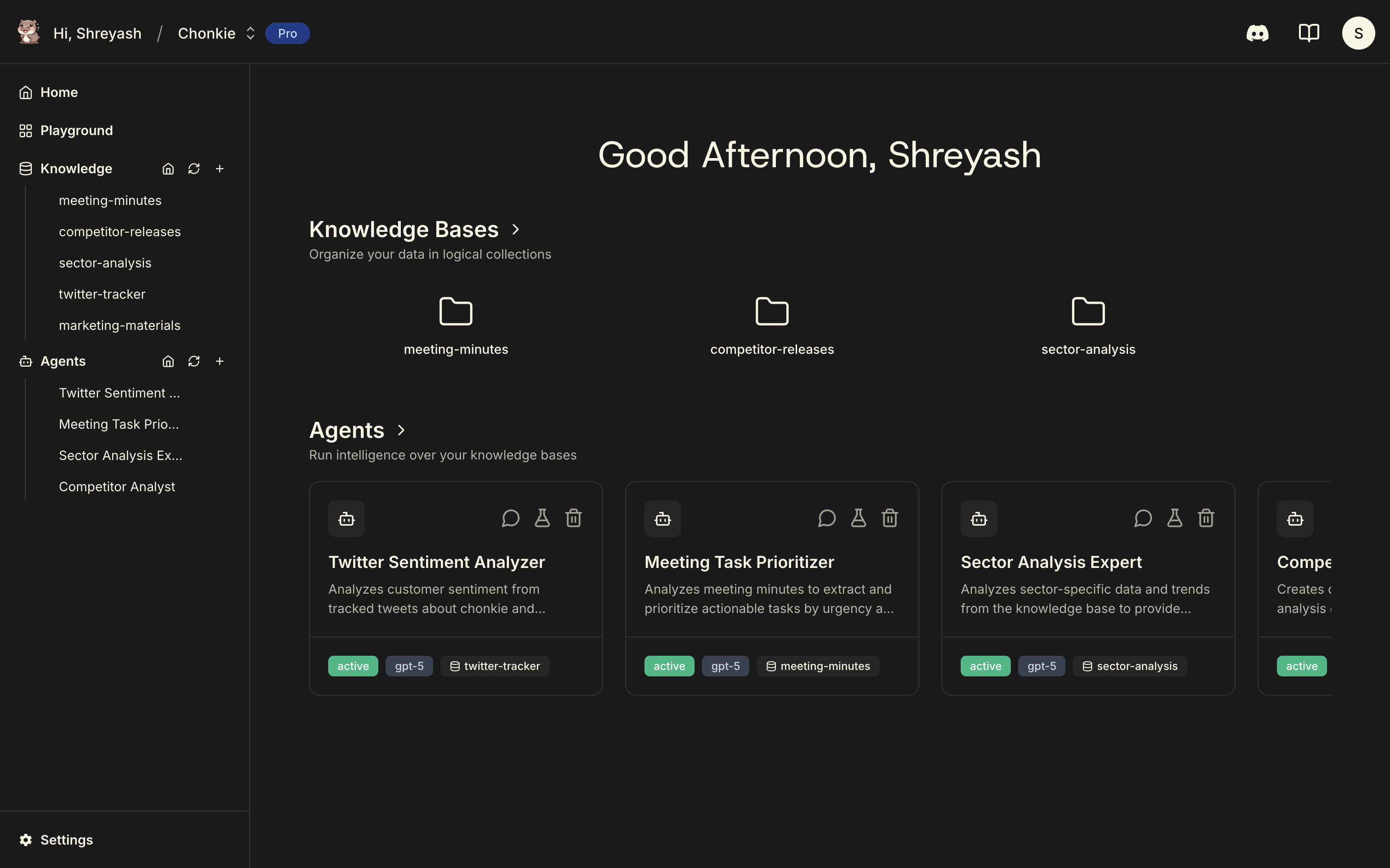Delete Sector Analysis Expert via trash icon

click(x=1206, y=518)
